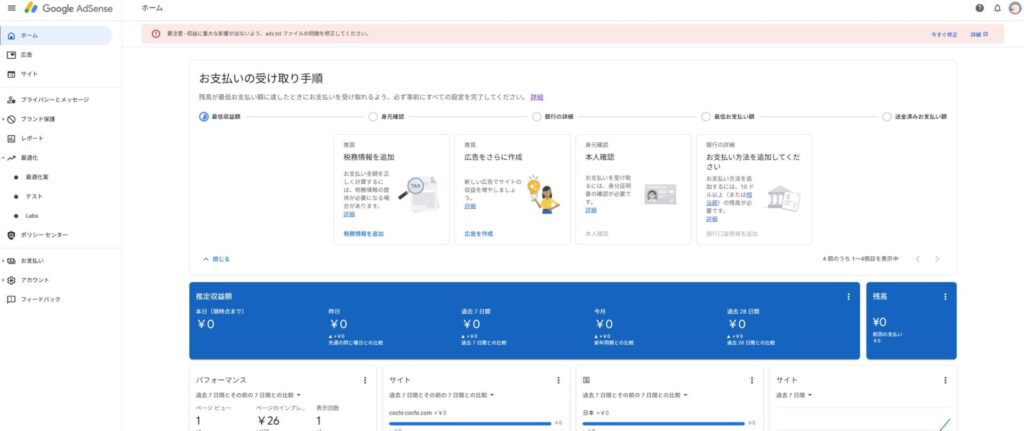
Task: Open 推定収益額 card options menu
Action: point(848,296)
